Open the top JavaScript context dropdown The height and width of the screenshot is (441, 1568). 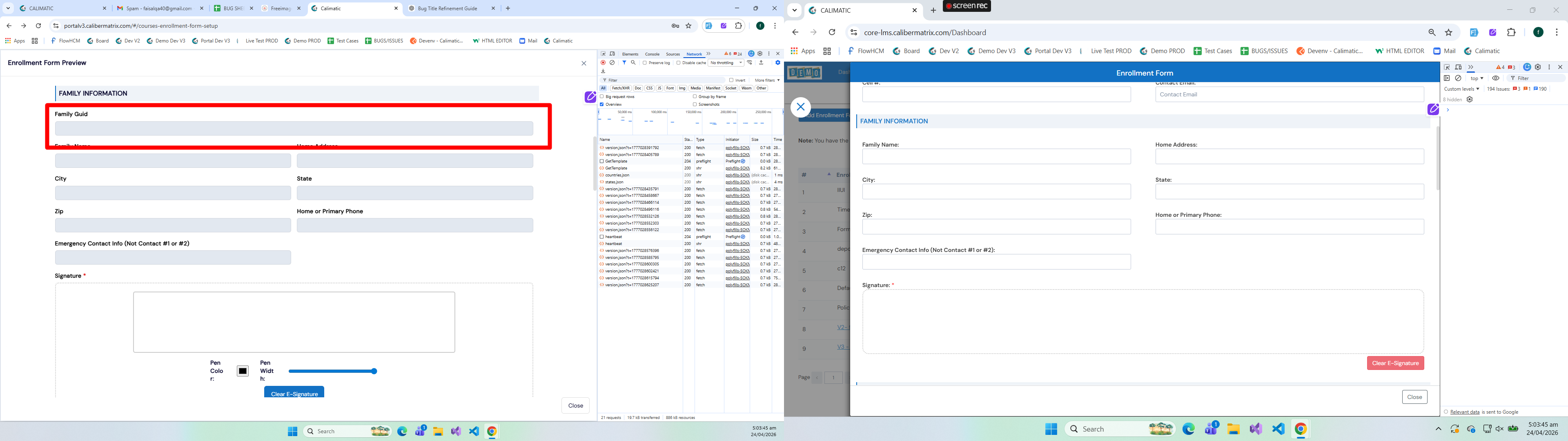tap(1477, 78)
